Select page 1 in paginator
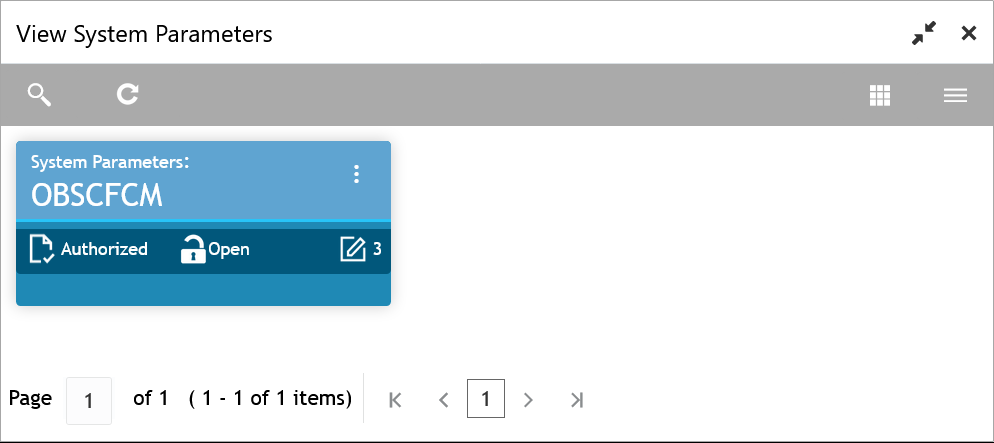Screen dimensions: 994x443 [486, 399]
